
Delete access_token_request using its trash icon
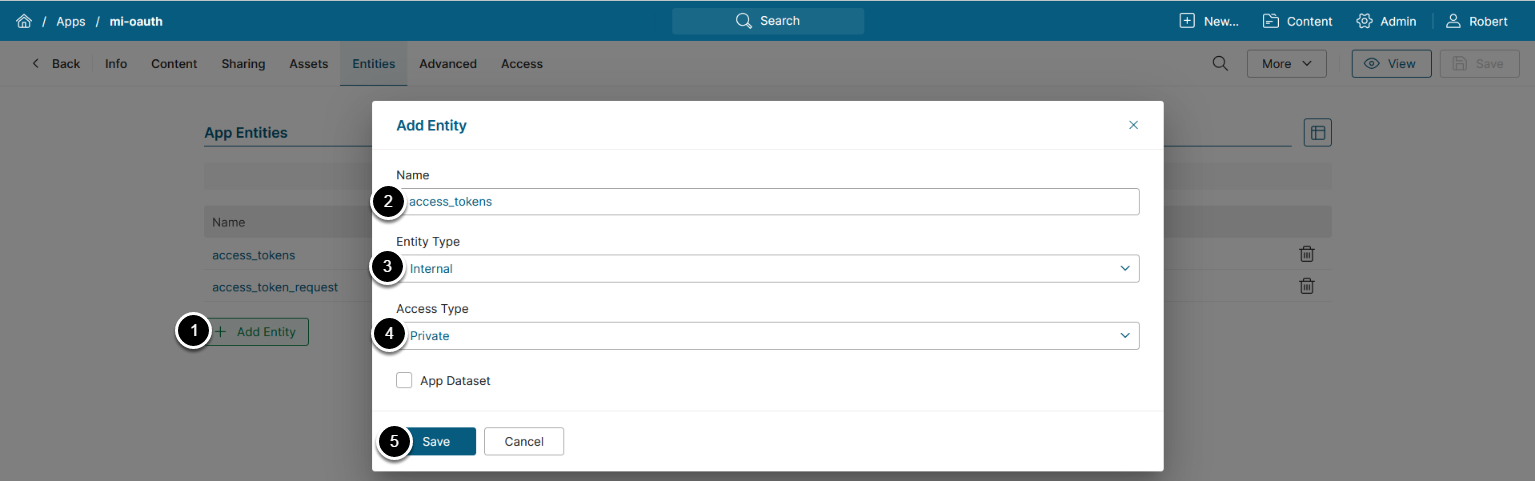coord(1306,287)
